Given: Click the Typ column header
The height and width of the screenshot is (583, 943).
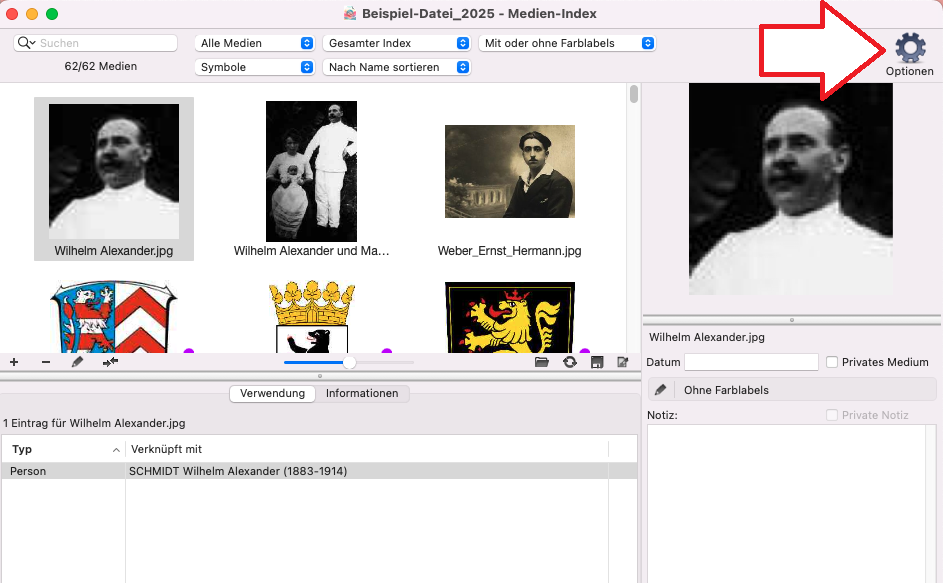Looking at the screenshot, I should pyautogui.click(x=62, y=450).
